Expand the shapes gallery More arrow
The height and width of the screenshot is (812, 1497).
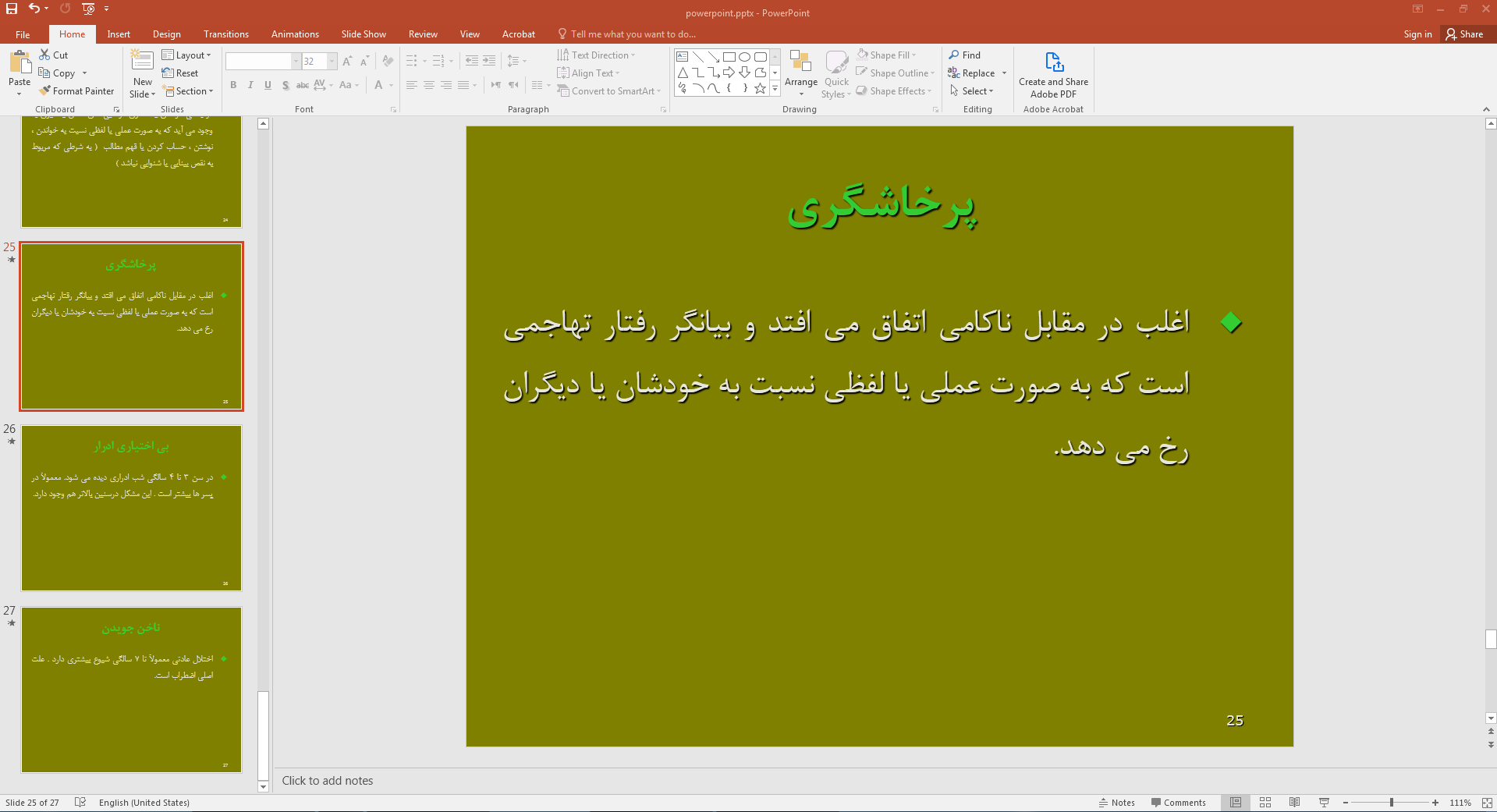(x=775, y=89)
